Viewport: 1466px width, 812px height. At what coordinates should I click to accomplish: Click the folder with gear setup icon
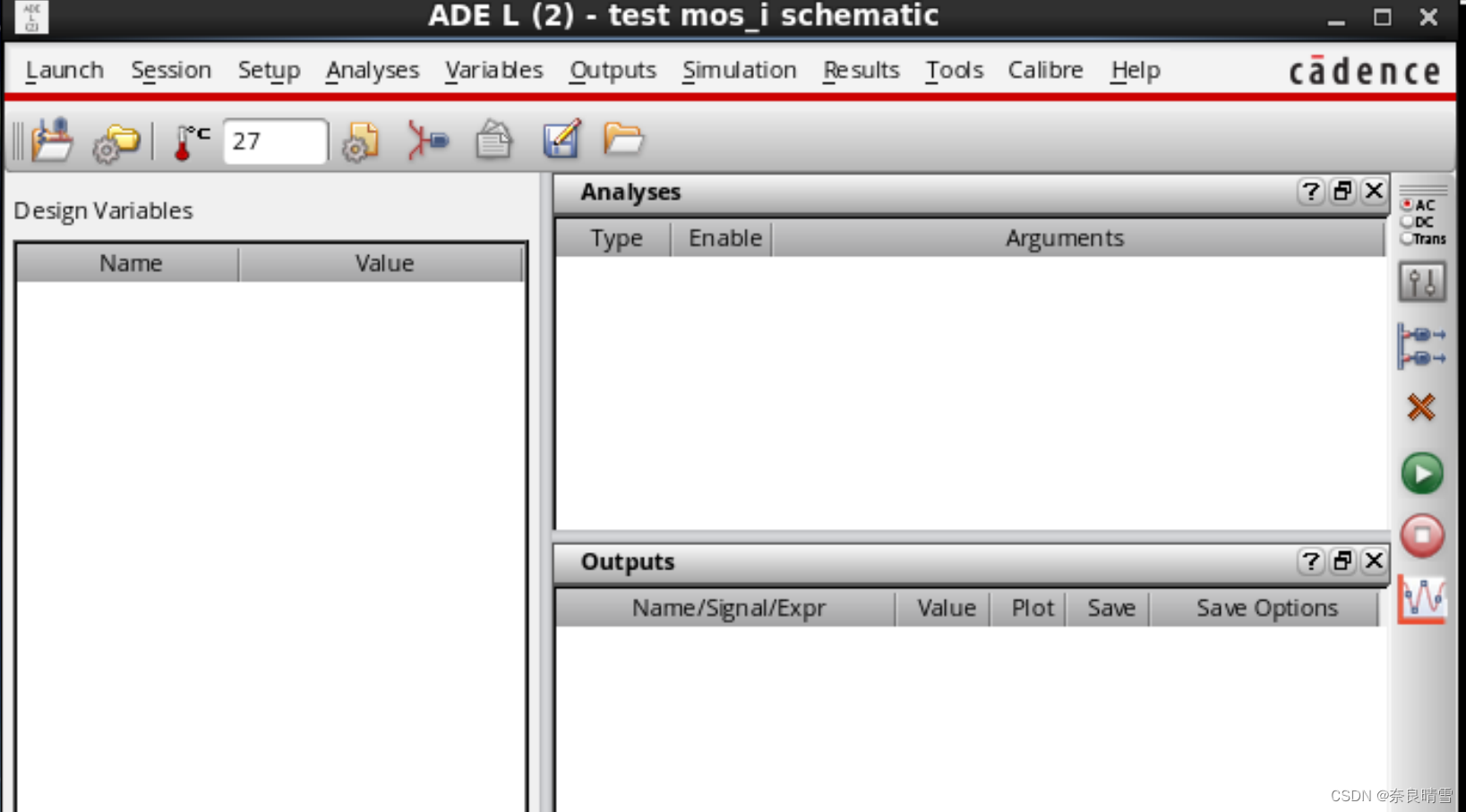pyautogui.click(x=116, y=141)
